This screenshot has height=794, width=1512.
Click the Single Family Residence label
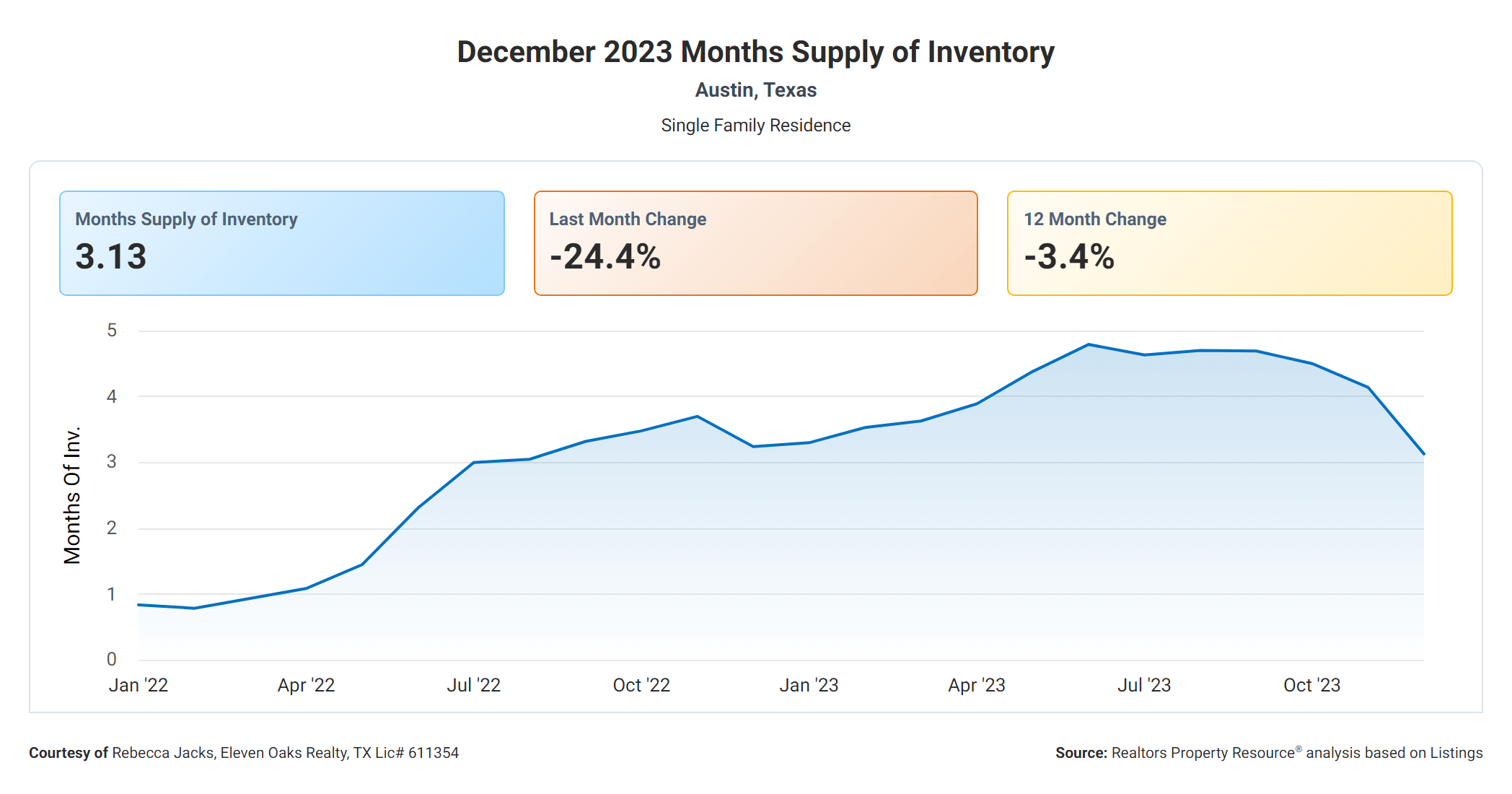click(755, 126)
